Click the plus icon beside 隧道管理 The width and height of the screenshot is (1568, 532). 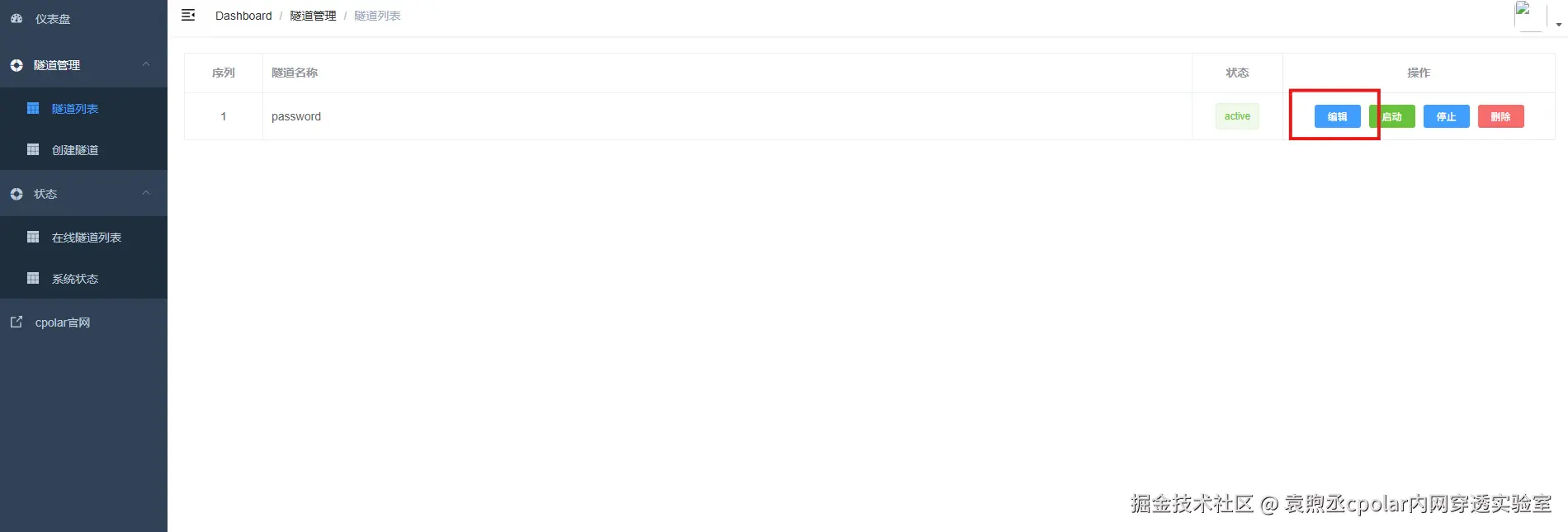click(x=17, y=65)
